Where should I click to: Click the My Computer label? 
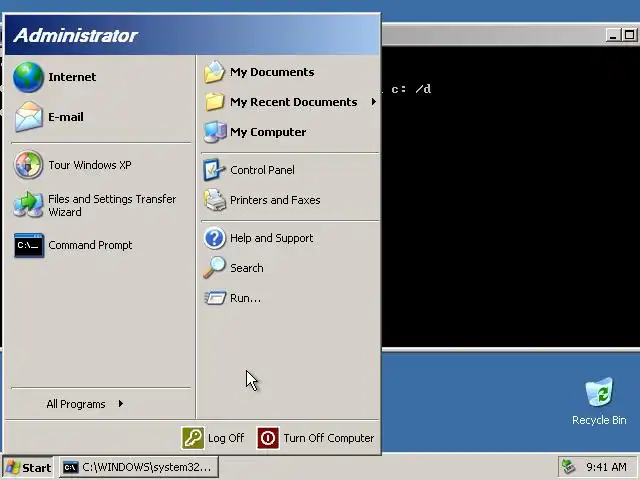point(268,132)
